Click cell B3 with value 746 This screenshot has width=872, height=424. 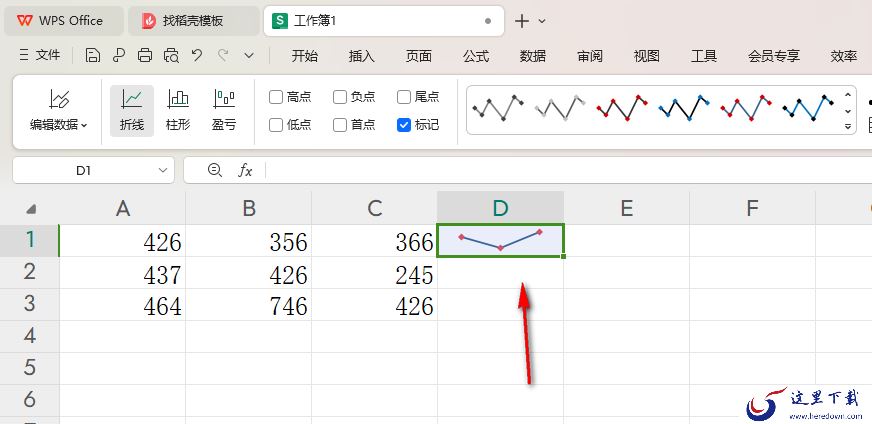(x=249, y=304)
